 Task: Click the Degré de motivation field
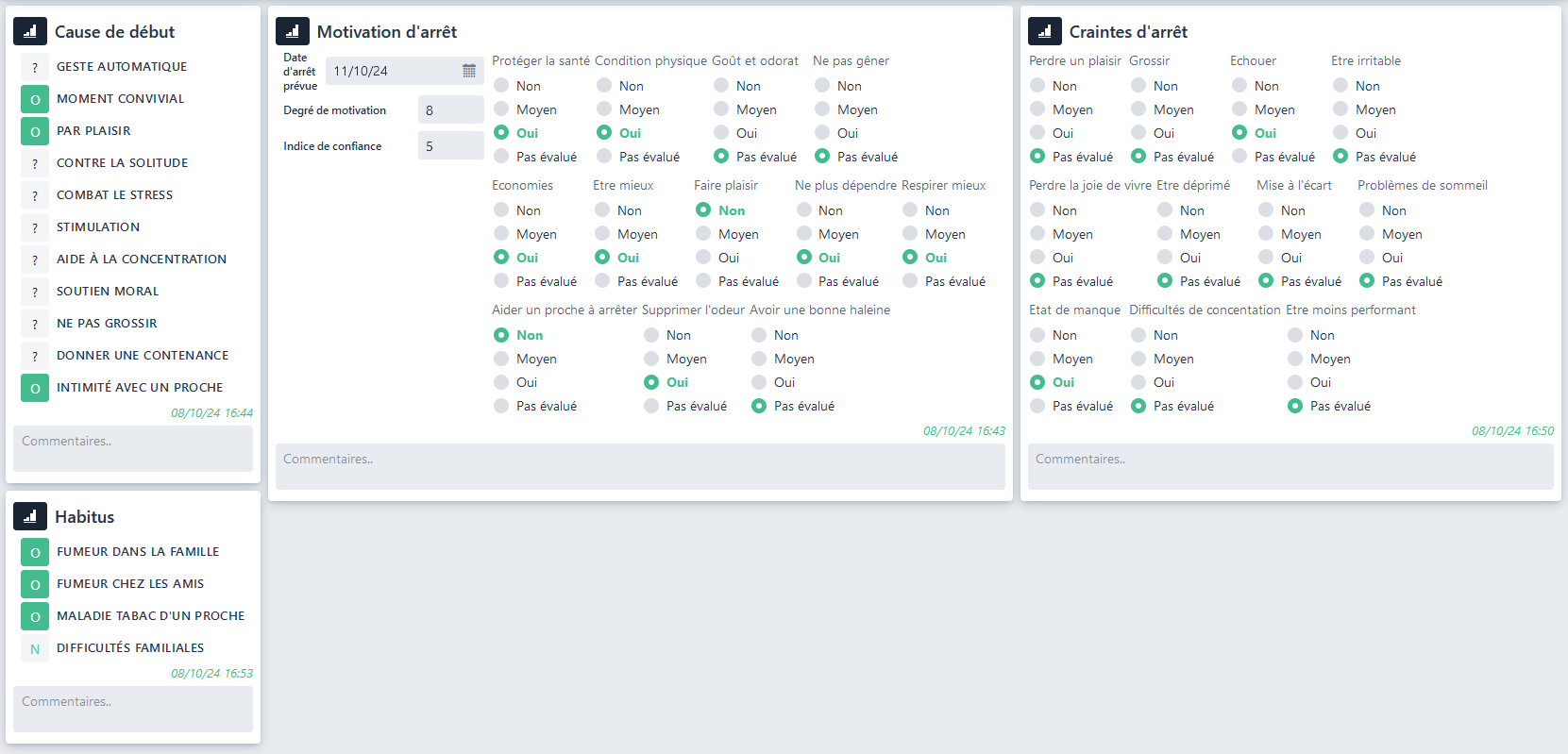pyautogui.click(x=450, y=110)
